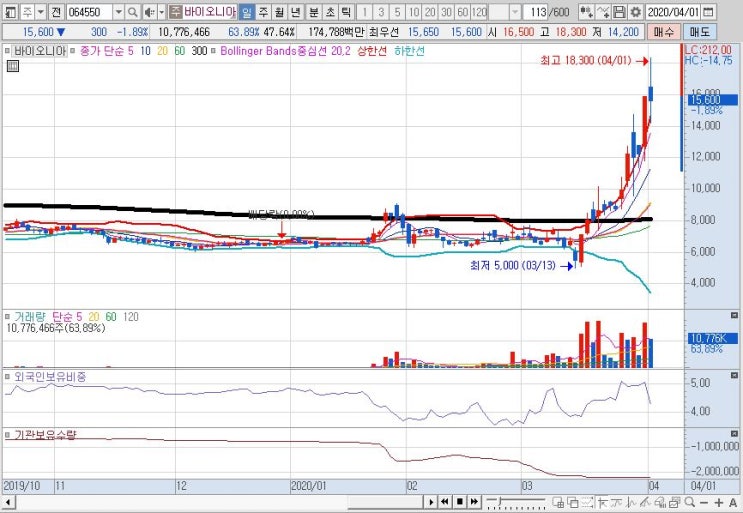Select the 20 interval button
This screenshot has width=743, height=513.
pyautogui.click(x=430, y=12)
